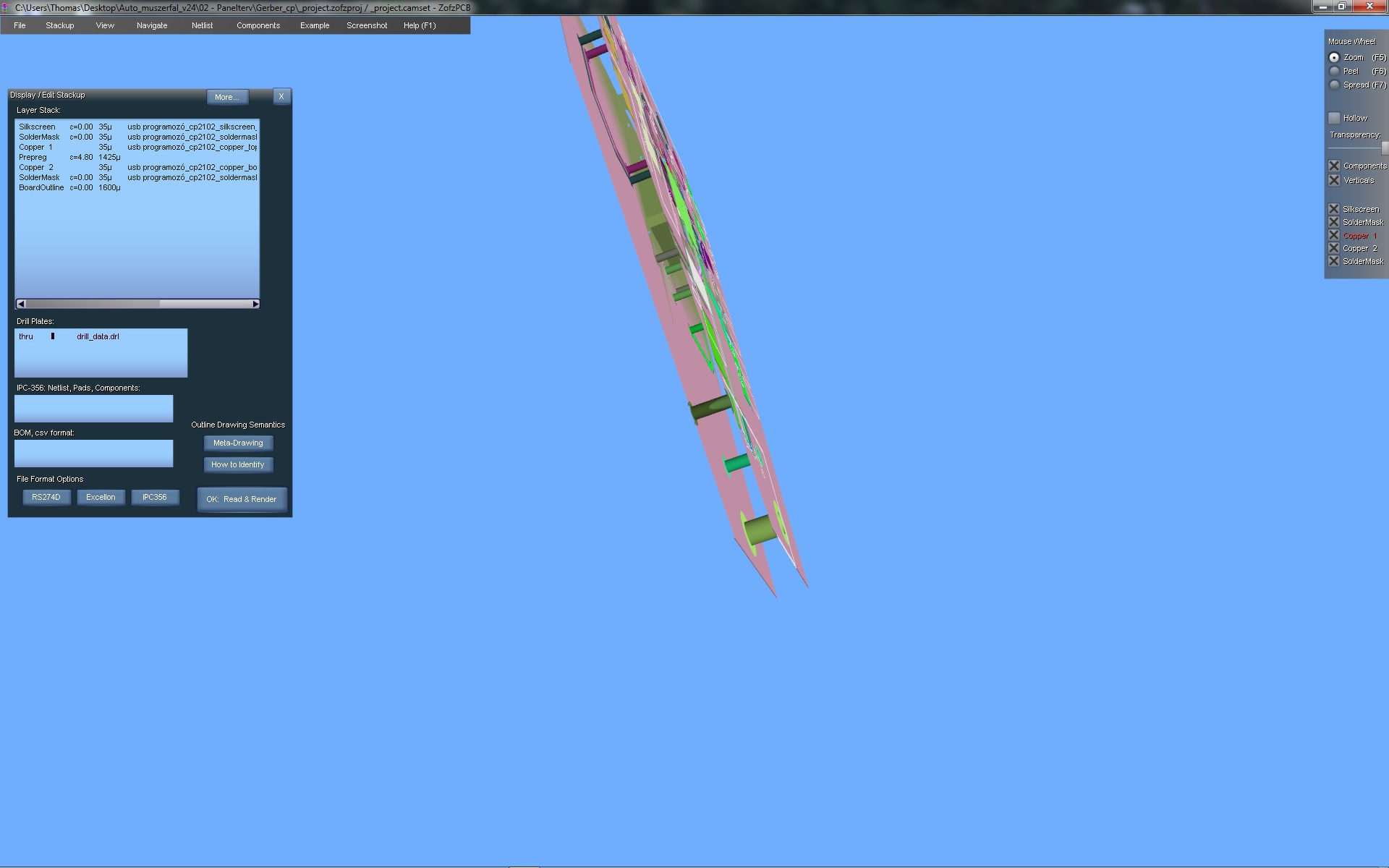Open the Excellon file format options
The height and width of the screenshot is (868, 1389).
(x=101, y=497)
